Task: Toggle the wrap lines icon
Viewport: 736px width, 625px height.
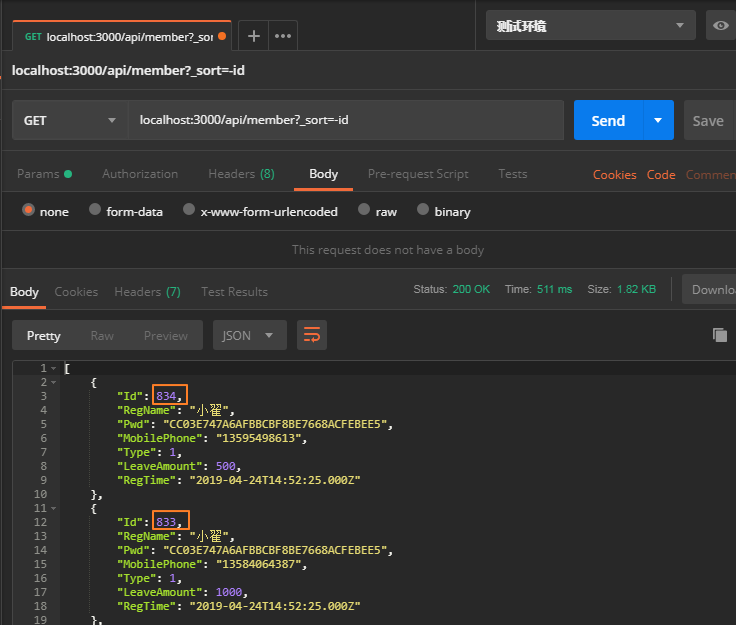Action: (x=312, y=335)
